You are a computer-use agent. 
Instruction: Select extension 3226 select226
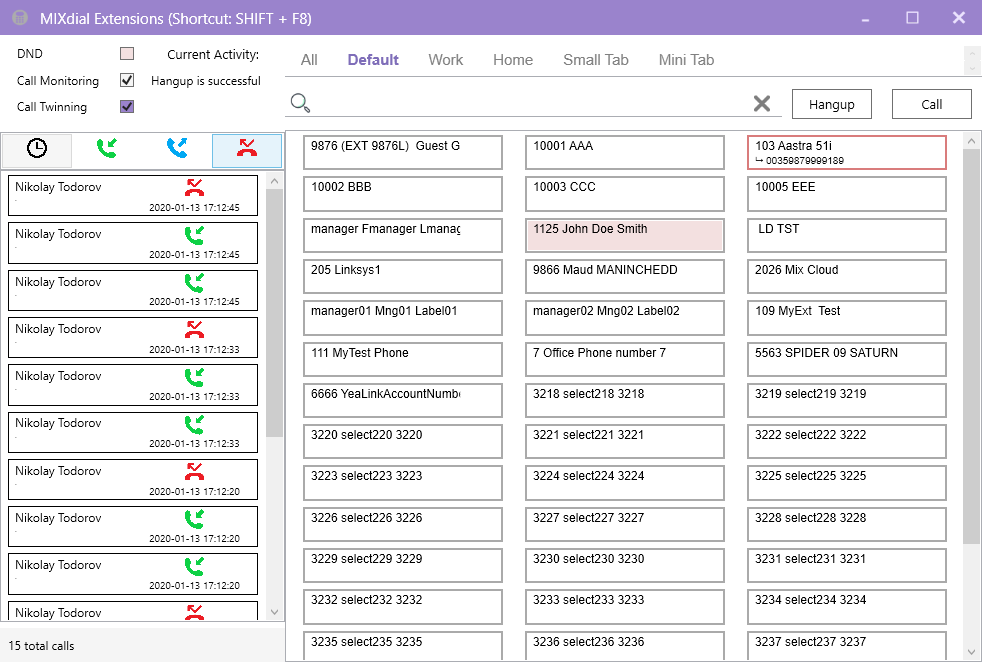click(403, 524)
